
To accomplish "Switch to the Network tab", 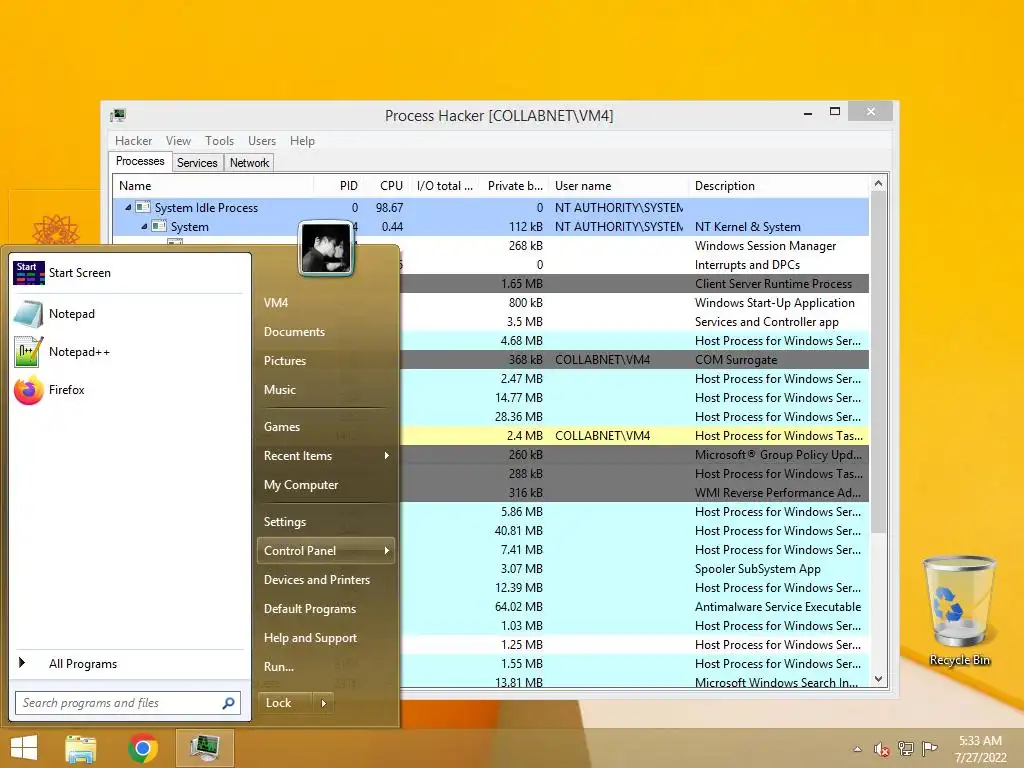I will click(249, 163).
